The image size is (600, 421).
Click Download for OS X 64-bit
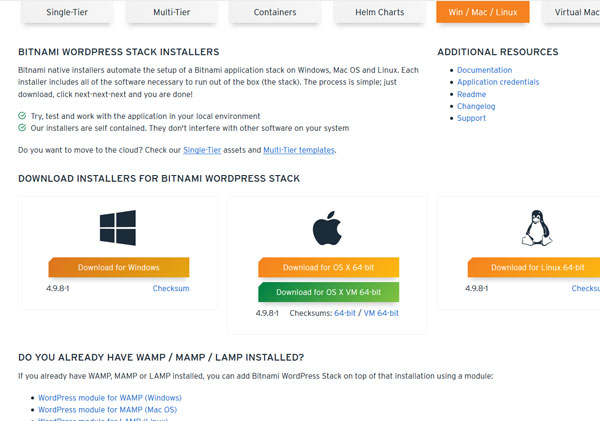pos(328,267)
